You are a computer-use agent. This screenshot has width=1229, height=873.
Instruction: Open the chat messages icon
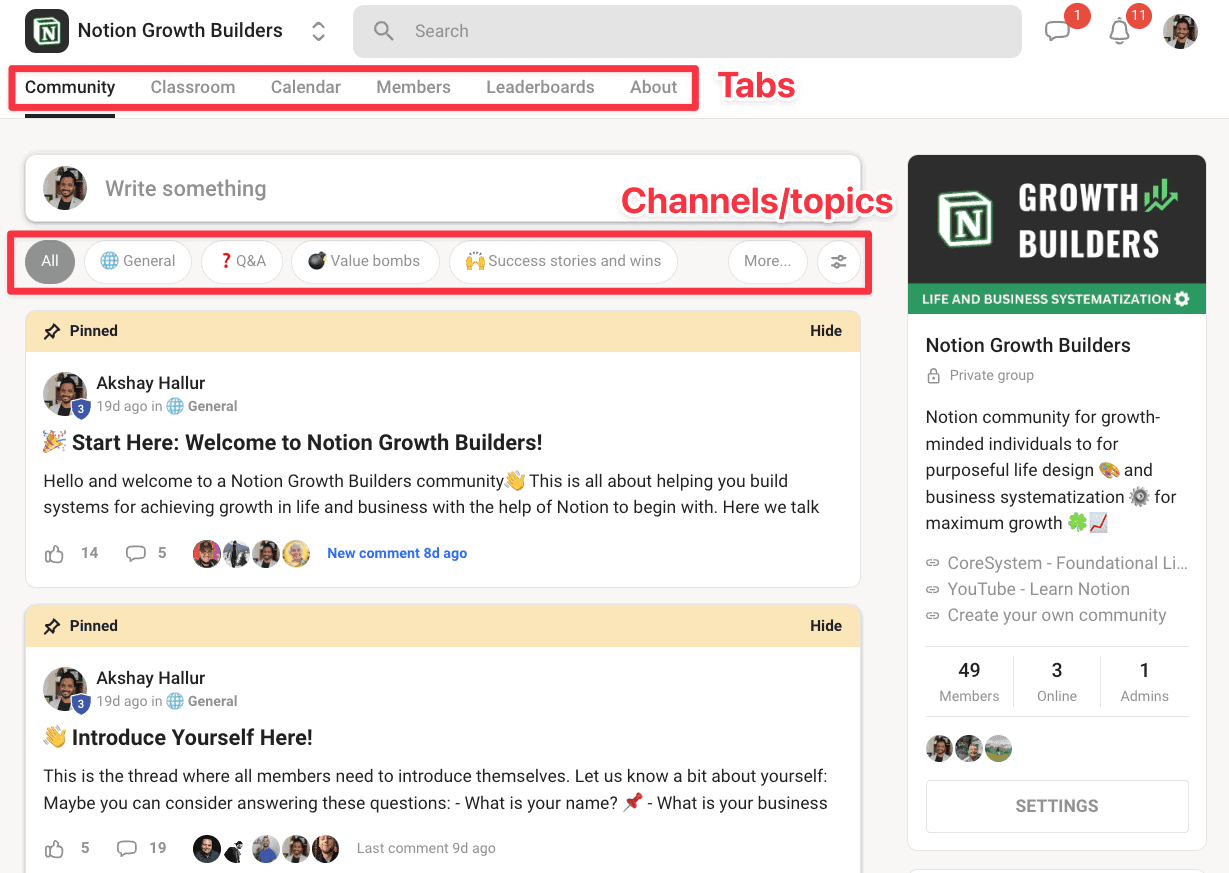point(1057,31)
